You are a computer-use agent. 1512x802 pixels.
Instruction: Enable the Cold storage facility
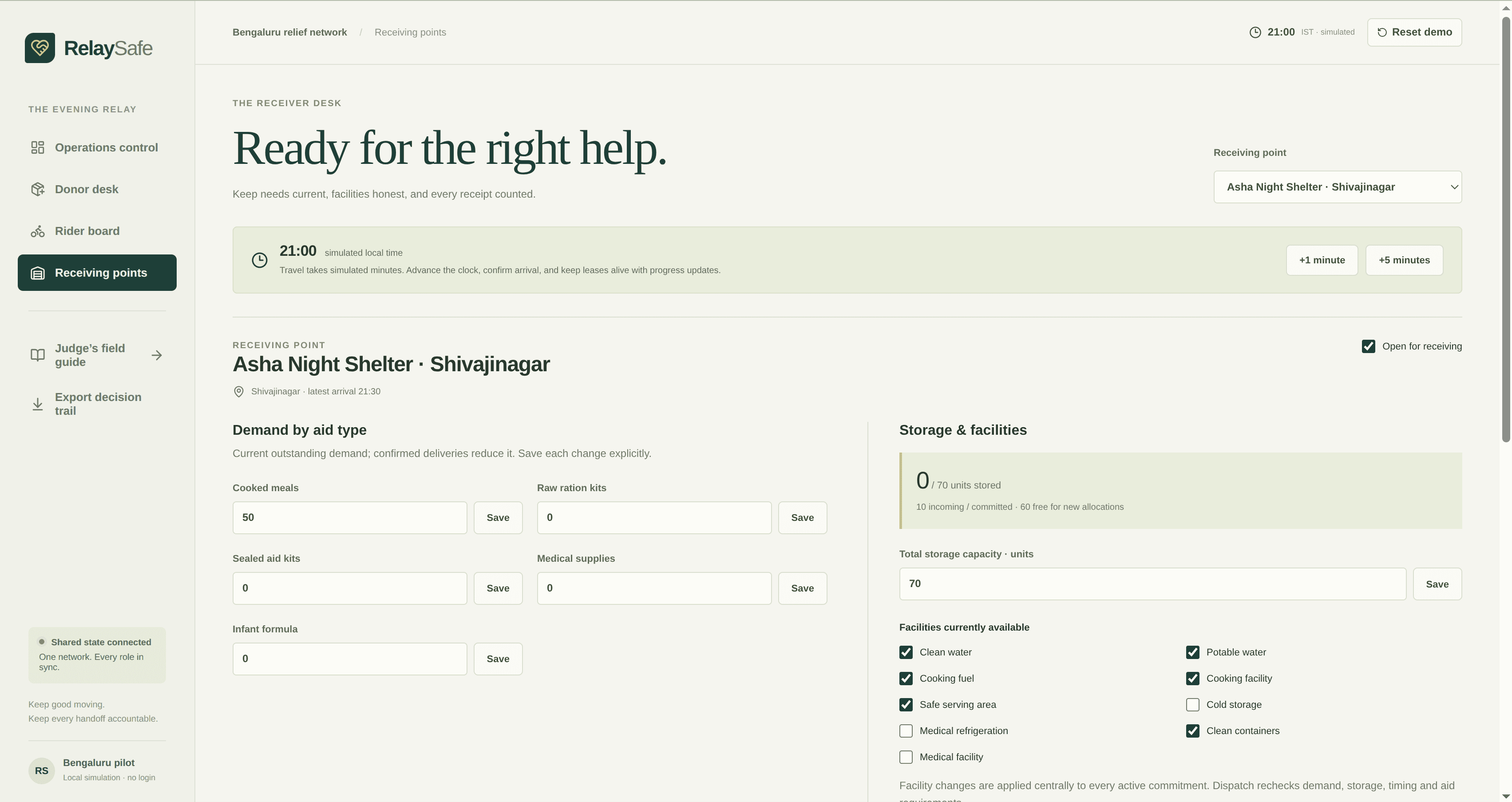tap(1192, 705)
